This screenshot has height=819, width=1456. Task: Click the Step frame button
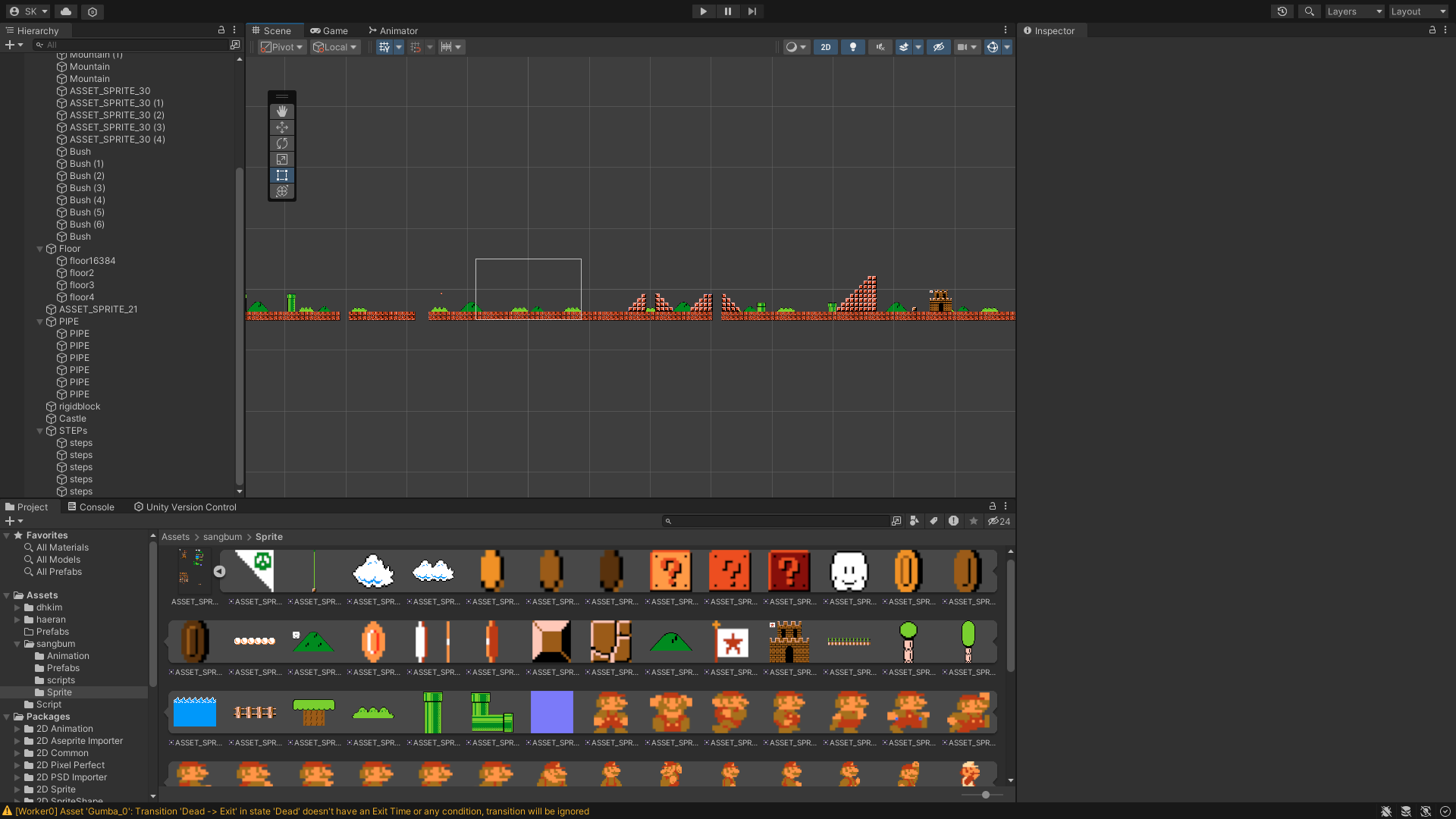(x=752, y=11)
